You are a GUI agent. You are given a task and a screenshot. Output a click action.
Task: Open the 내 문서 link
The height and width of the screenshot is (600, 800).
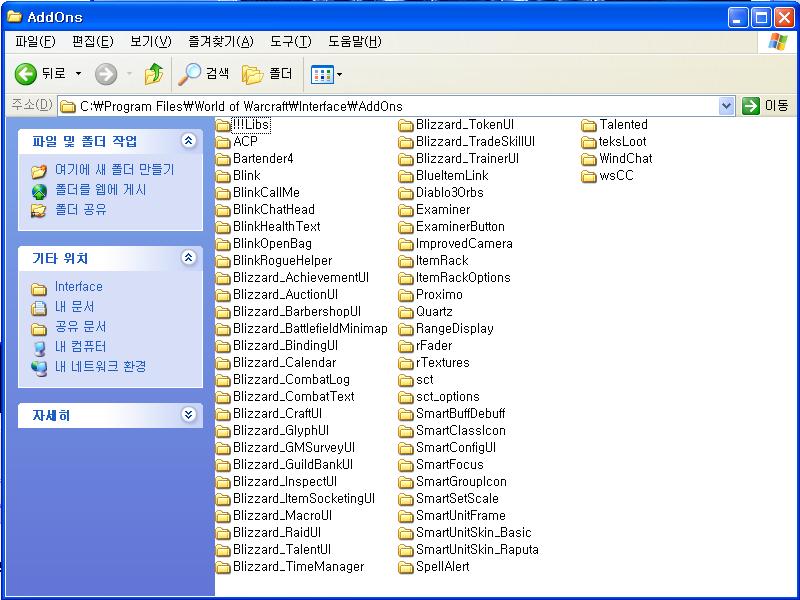pyautogui.click(x=74, y=307)
